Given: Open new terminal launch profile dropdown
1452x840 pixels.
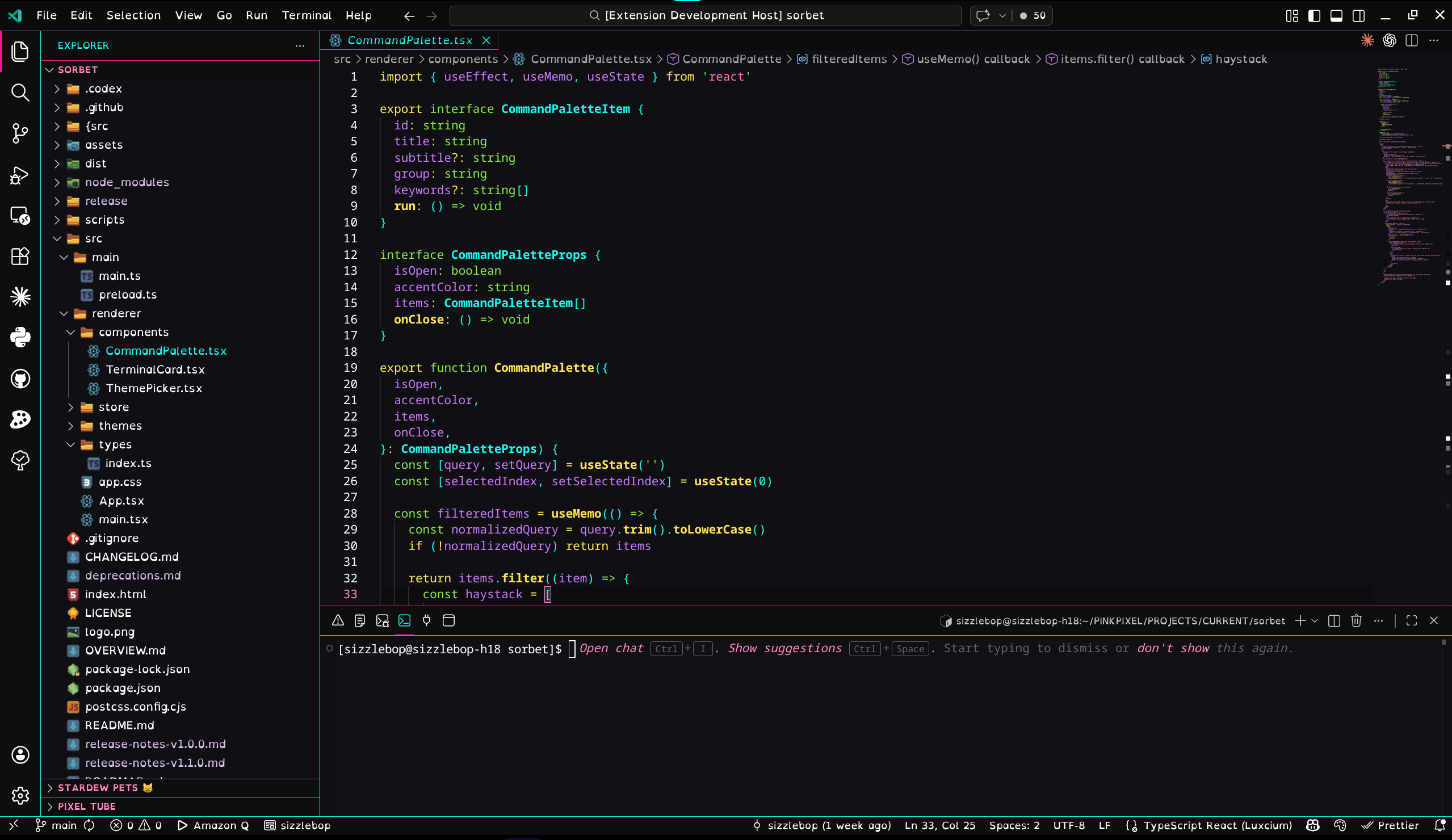Looking at the screenshot, I should click(x=1314, y=620).
